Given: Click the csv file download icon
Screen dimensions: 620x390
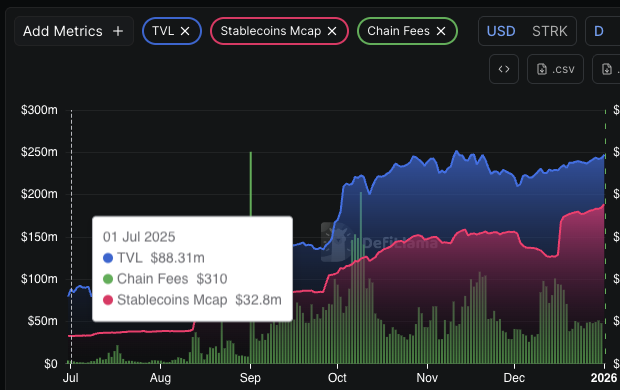Looking at the screenshot, I should [542, 69].
